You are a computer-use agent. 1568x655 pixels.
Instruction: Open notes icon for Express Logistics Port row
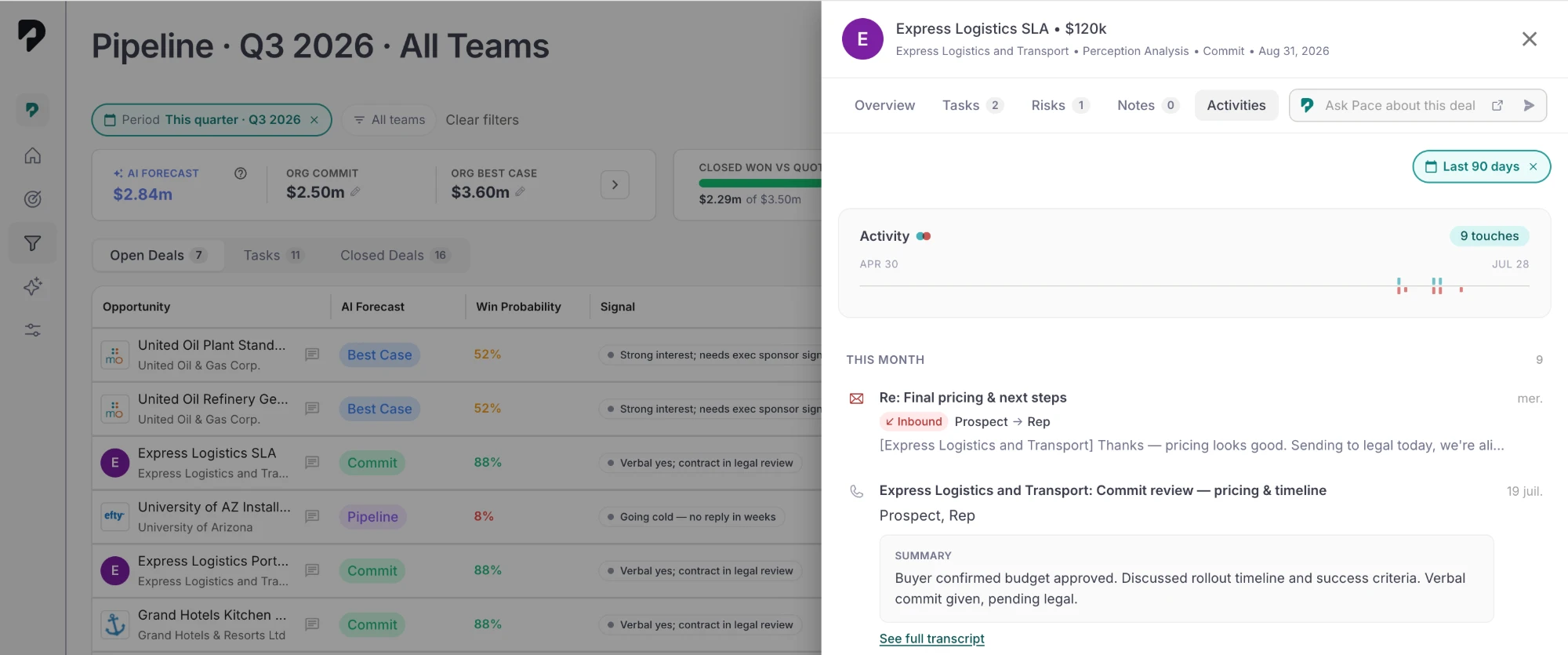(x=312, y=571)
